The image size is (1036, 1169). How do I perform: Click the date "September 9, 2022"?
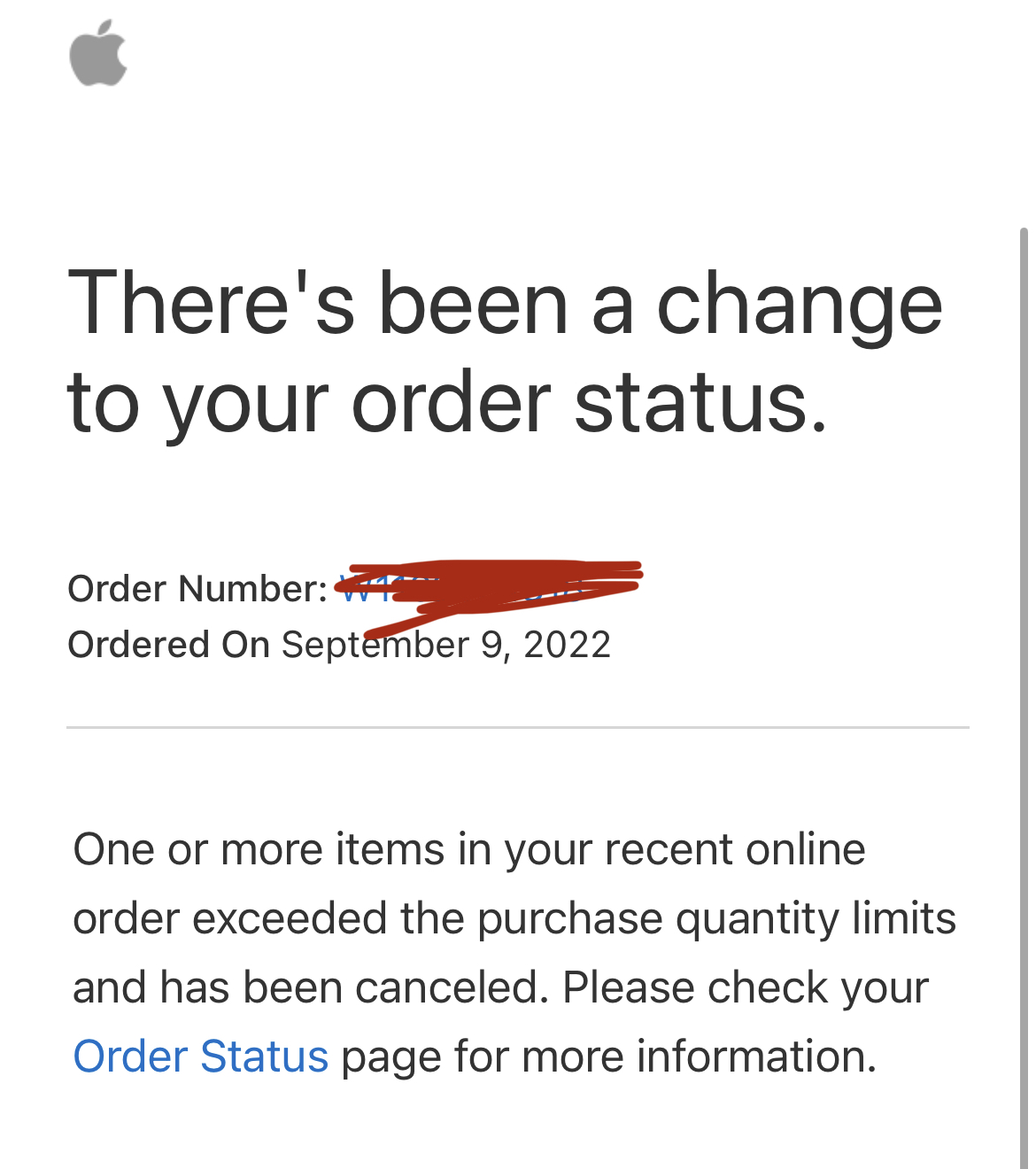pyautogui.click(x=446, y=645)
